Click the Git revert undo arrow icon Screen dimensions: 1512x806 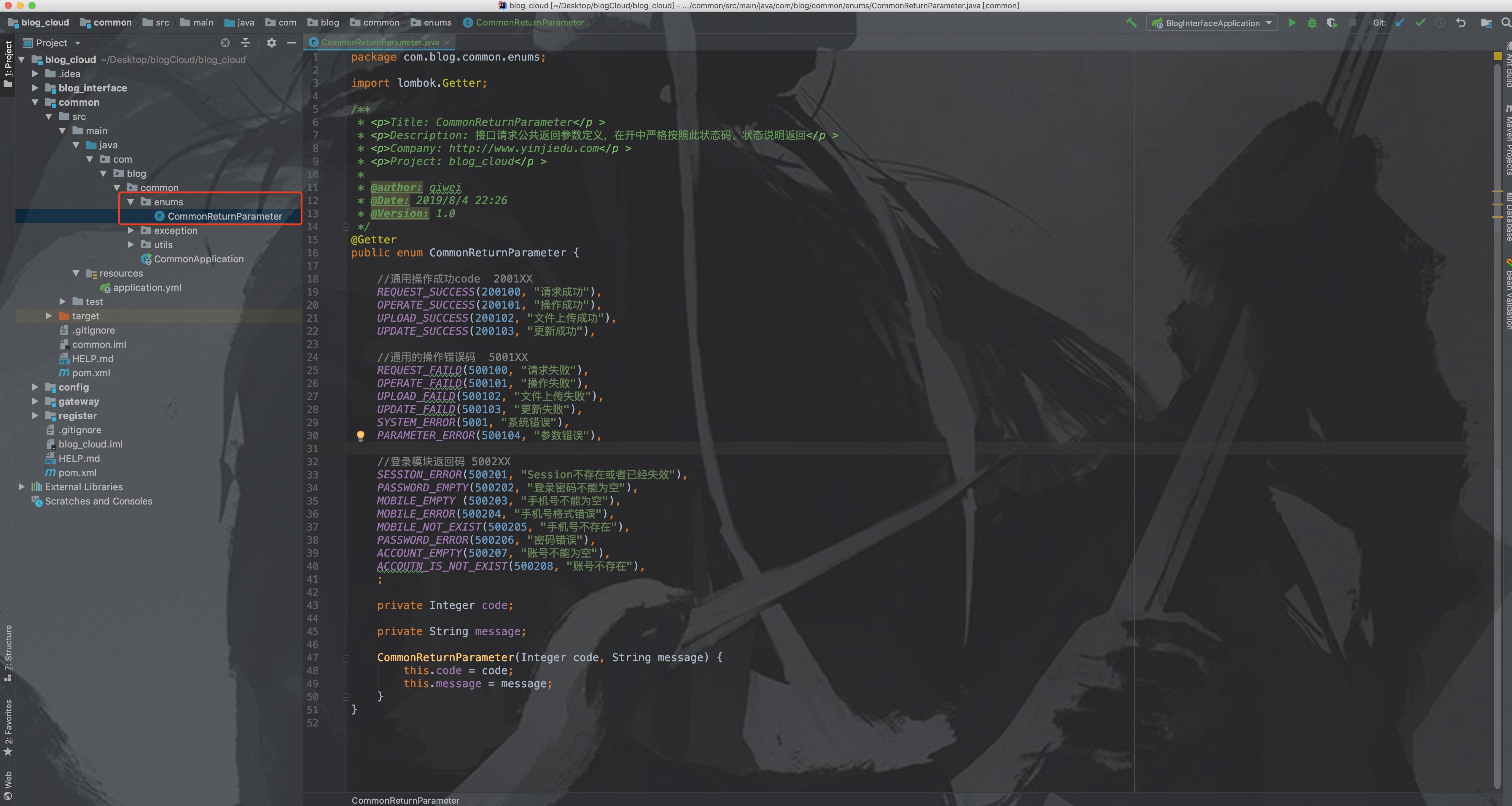click(x=1461, y=23)
